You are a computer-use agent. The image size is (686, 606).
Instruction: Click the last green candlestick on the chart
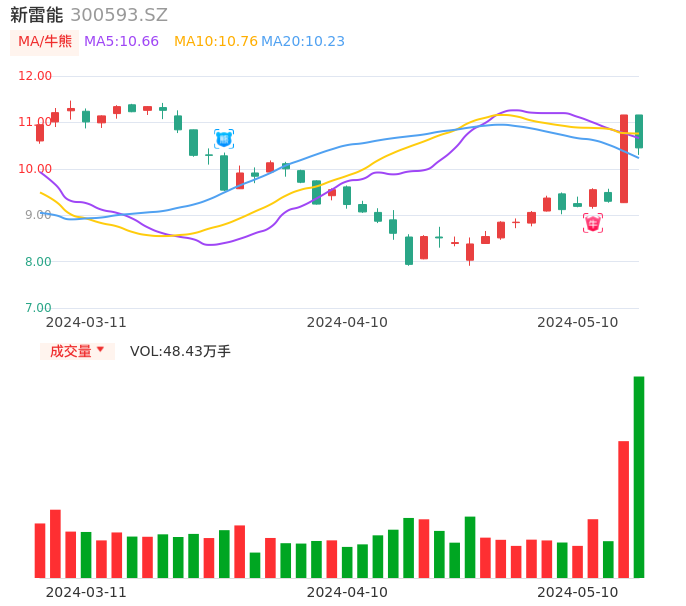pyautogui.click(x=639, y=131)
